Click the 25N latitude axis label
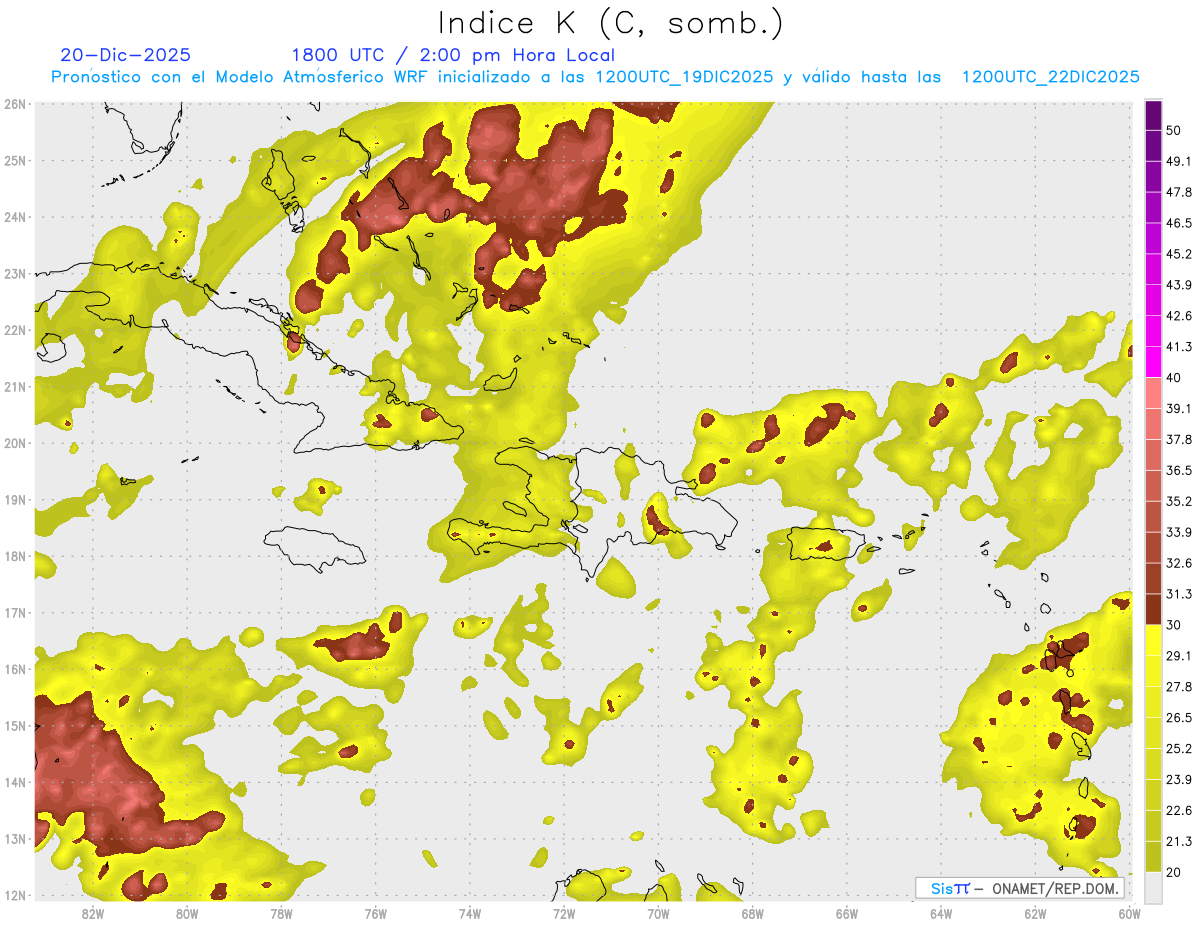 tap(15, 161)
